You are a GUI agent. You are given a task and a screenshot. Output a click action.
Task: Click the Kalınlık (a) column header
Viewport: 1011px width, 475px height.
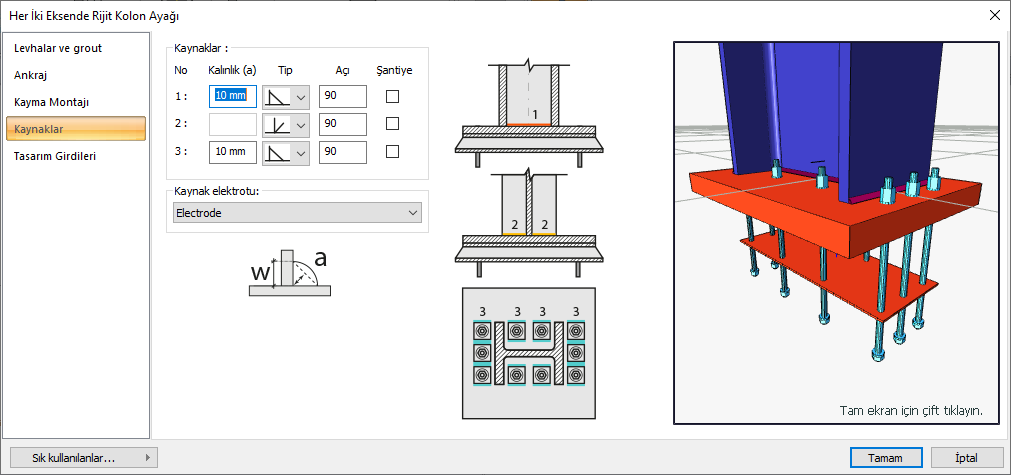[232, 70]
